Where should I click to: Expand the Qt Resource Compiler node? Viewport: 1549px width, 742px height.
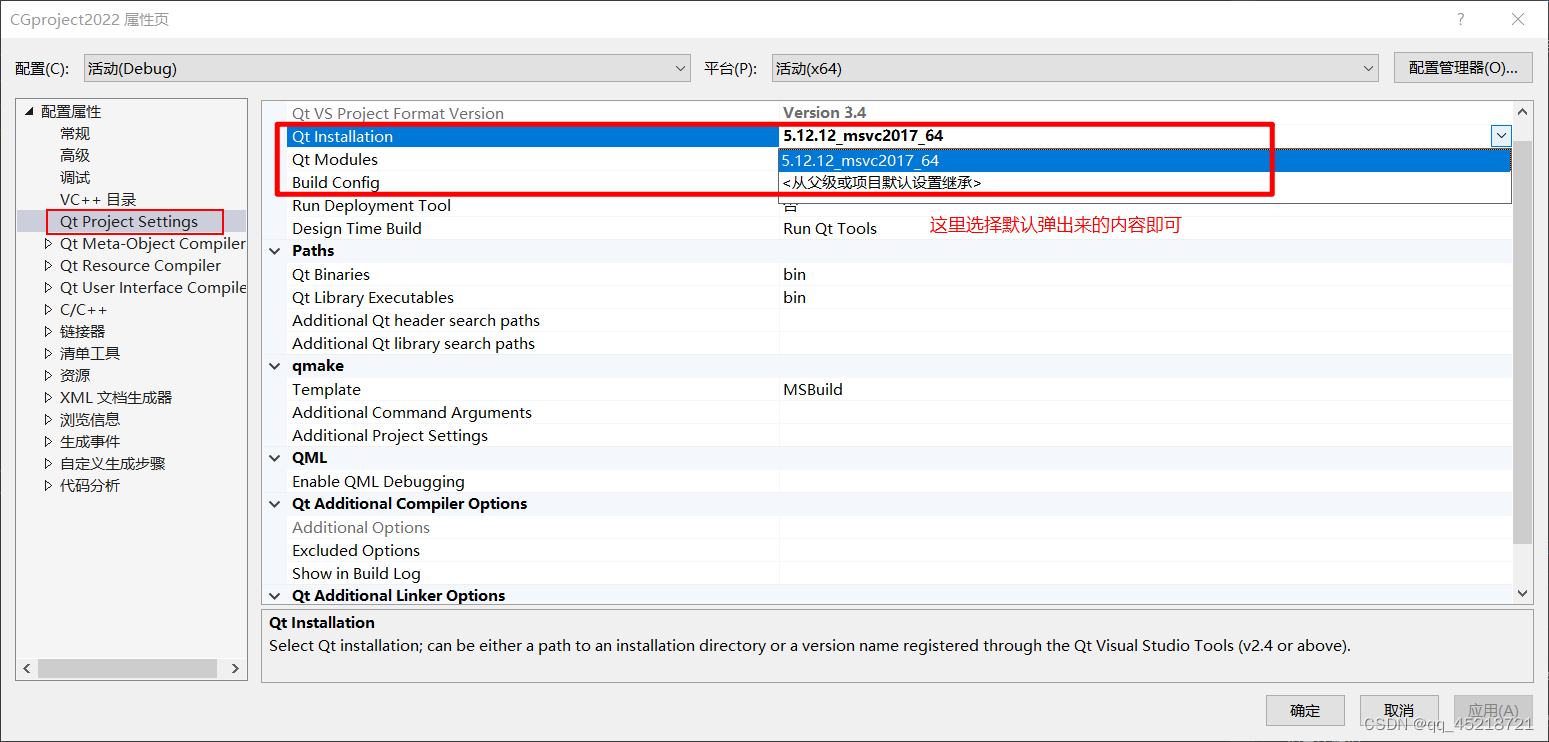49,266
